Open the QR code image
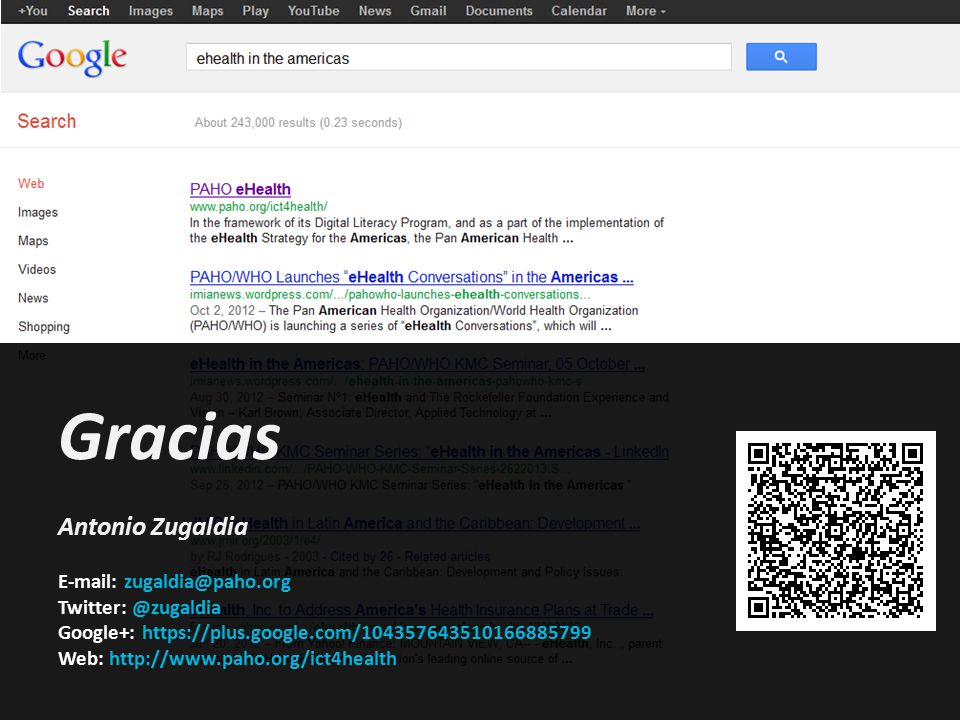The height and width of the screenshot is (720, 960). (835, 530)
